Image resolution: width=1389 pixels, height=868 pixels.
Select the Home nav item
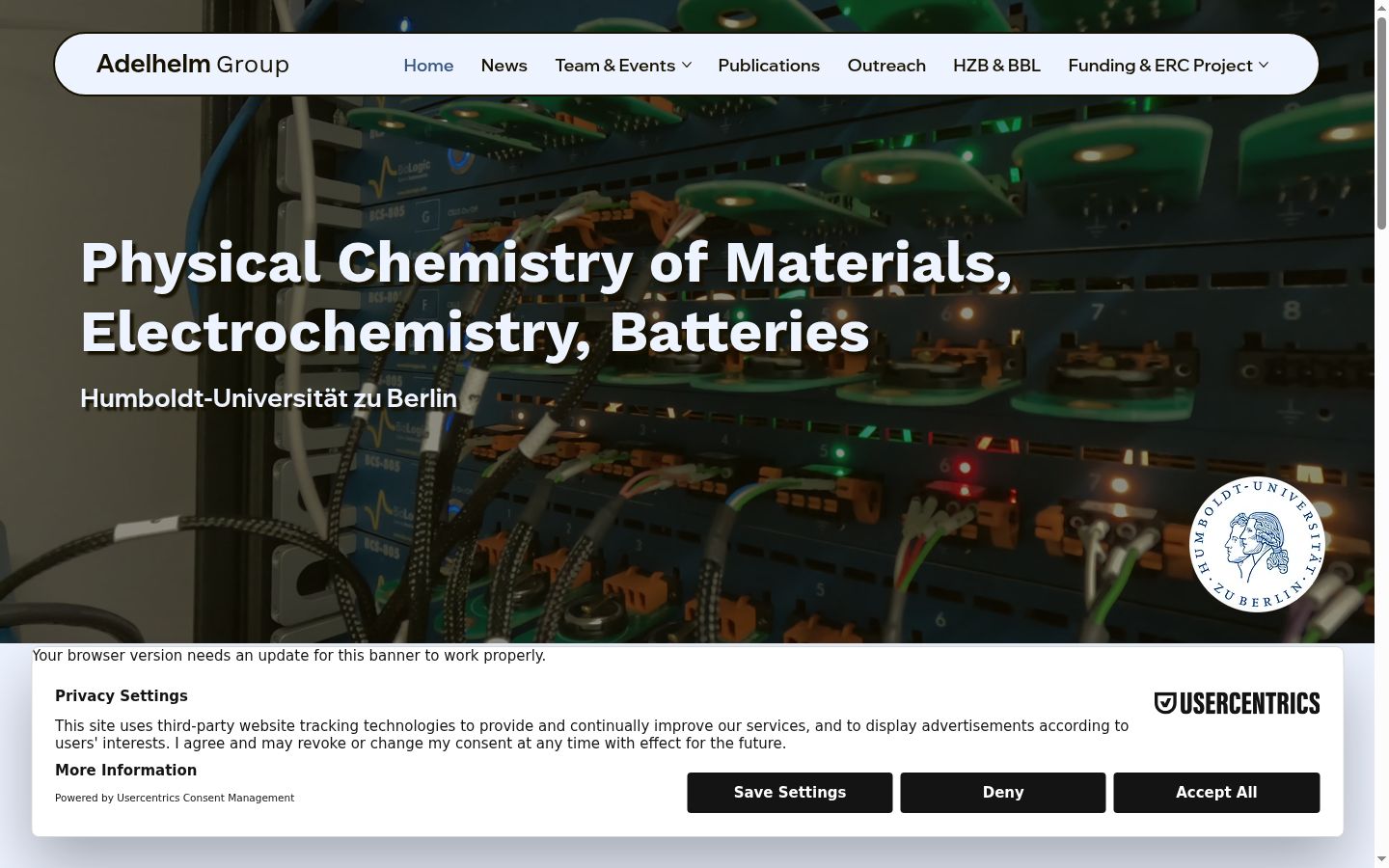[x=428, y=65]
